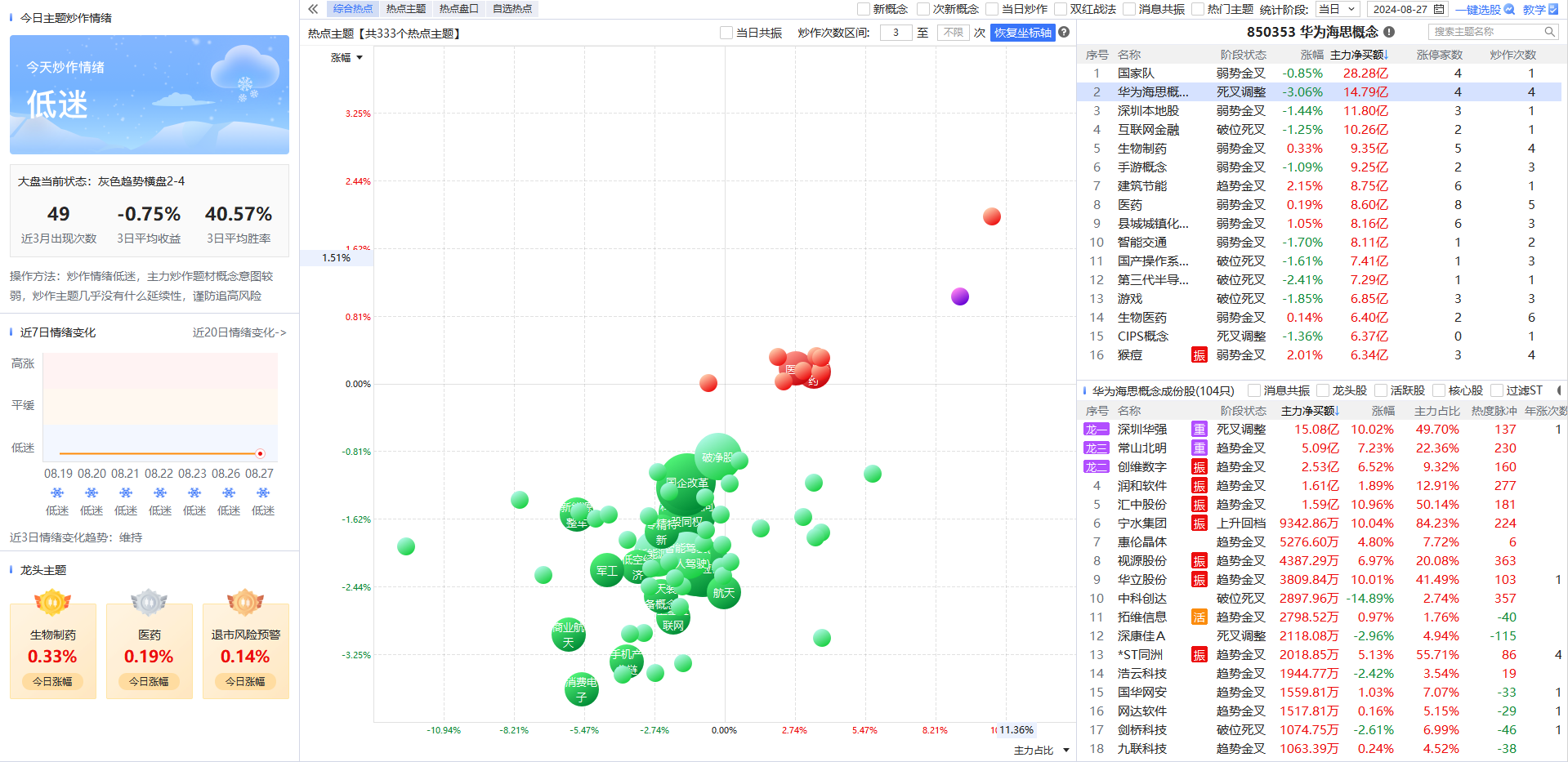This screenshot has height=762, width=1568.
Task: Click the search magnifier in 搜索主题名称 box
Action: pos(1549,32)
